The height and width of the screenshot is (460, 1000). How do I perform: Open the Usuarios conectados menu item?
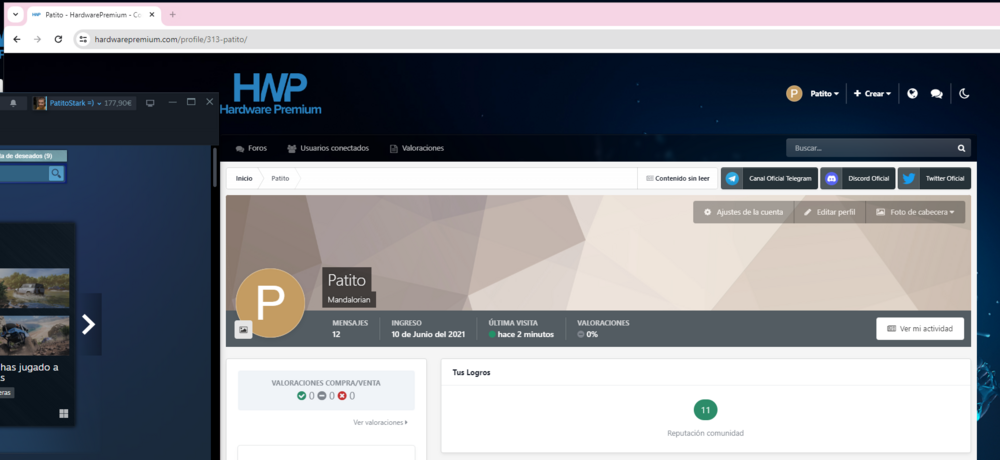[x=328, y=148]
